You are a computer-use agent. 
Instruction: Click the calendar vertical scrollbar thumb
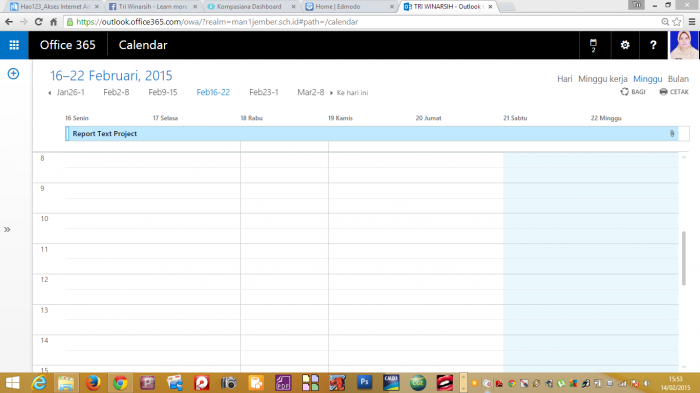tap(683, 258)
